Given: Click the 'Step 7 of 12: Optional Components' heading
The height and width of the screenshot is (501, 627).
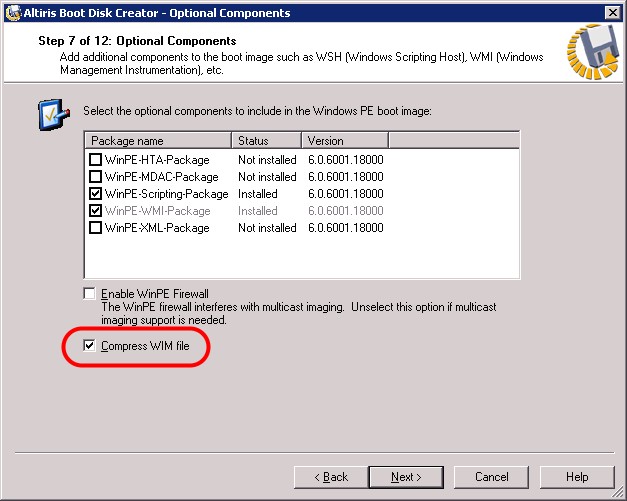Looking at the screenshot, I should pos(137,41).
